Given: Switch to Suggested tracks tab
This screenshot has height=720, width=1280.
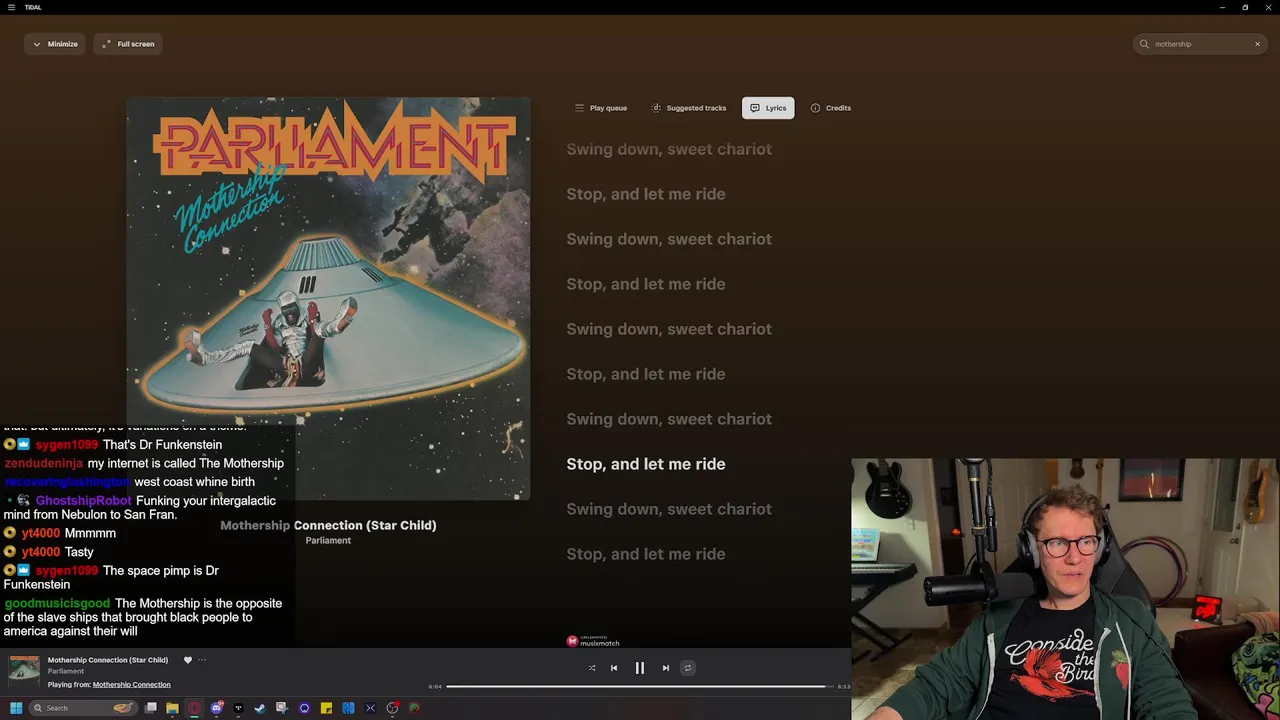Looking at the screenshot, I should click(x=689, y=108).
